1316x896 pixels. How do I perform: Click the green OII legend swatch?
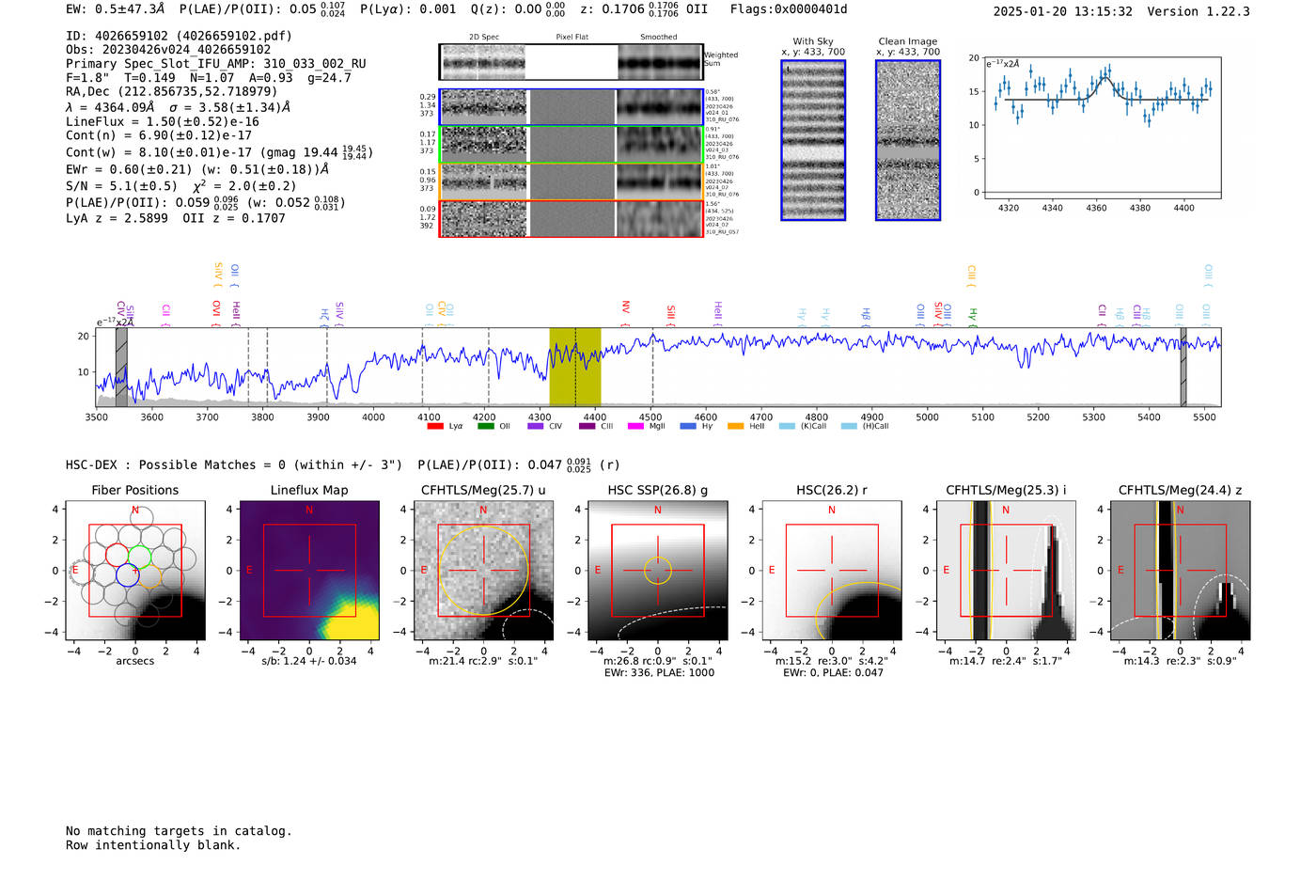click(486, 426)
